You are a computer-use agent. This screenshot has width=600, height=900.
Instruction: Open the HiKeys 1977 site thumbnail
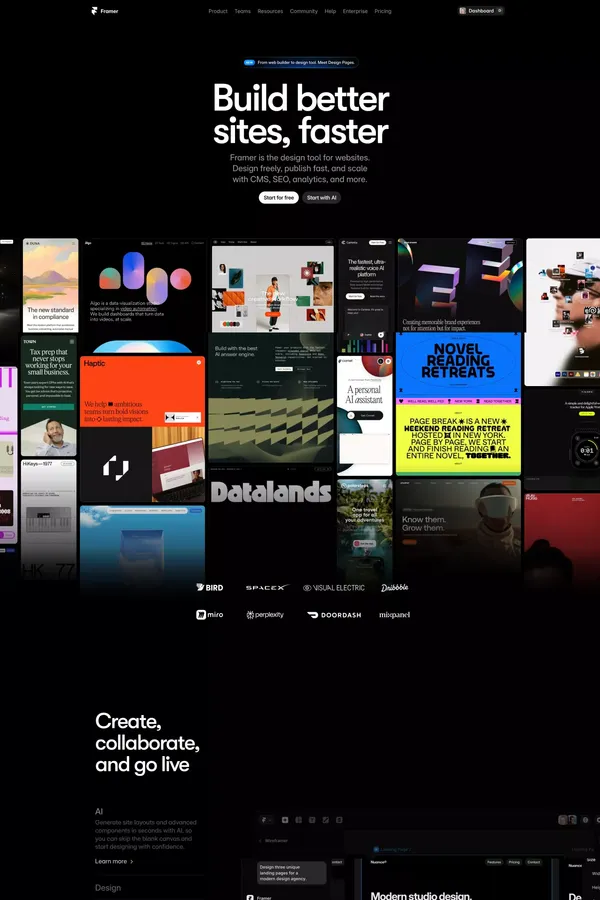49,519
